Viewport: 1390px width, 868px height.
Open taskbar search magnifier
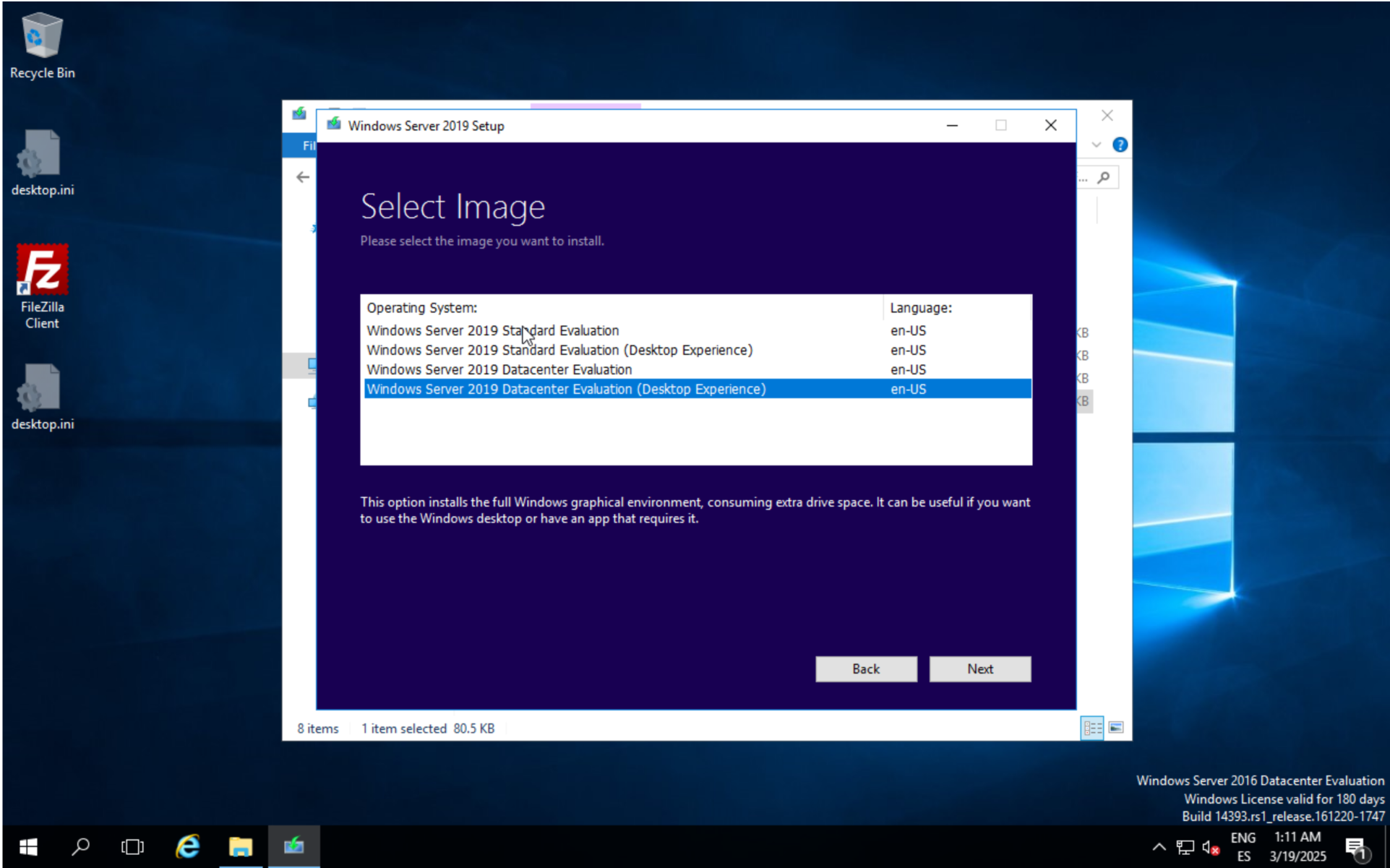point(80,846)
